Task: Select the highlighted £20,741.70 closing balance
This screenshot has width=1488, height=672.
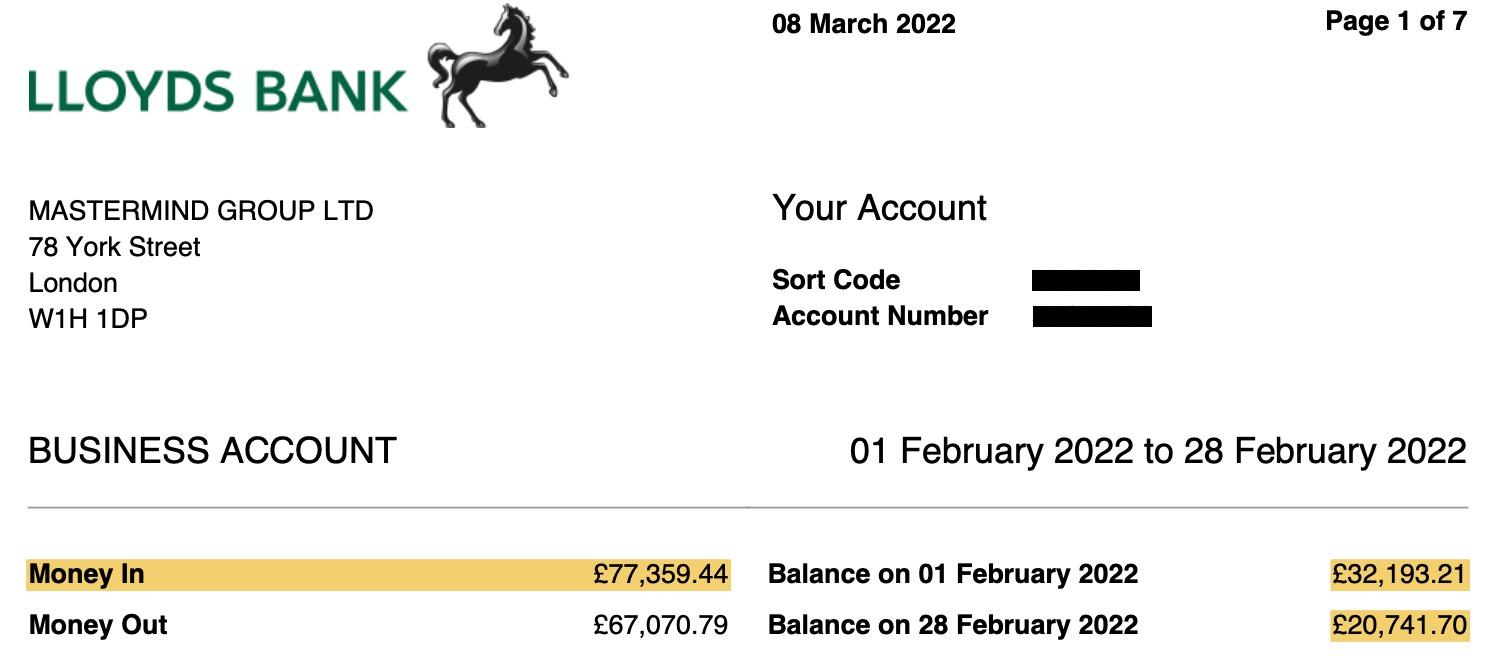Action: (1398, 625)
